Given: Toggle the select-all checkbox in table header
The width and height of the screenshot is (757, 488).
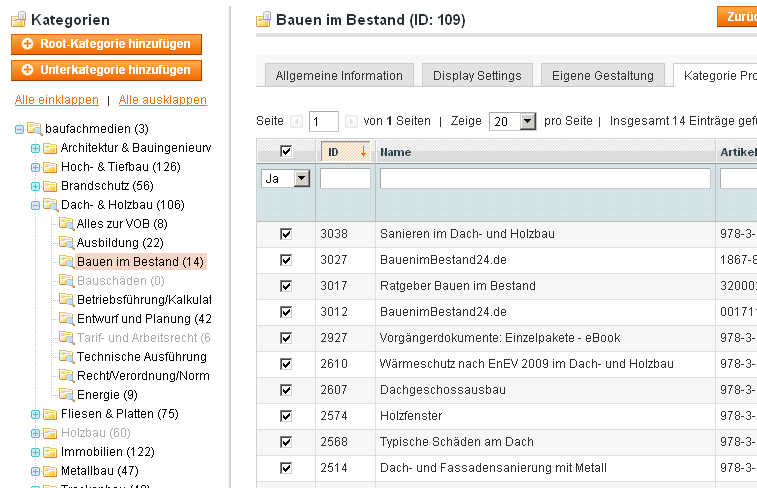Looking at the screenshot, I should [x=286, y=152].
